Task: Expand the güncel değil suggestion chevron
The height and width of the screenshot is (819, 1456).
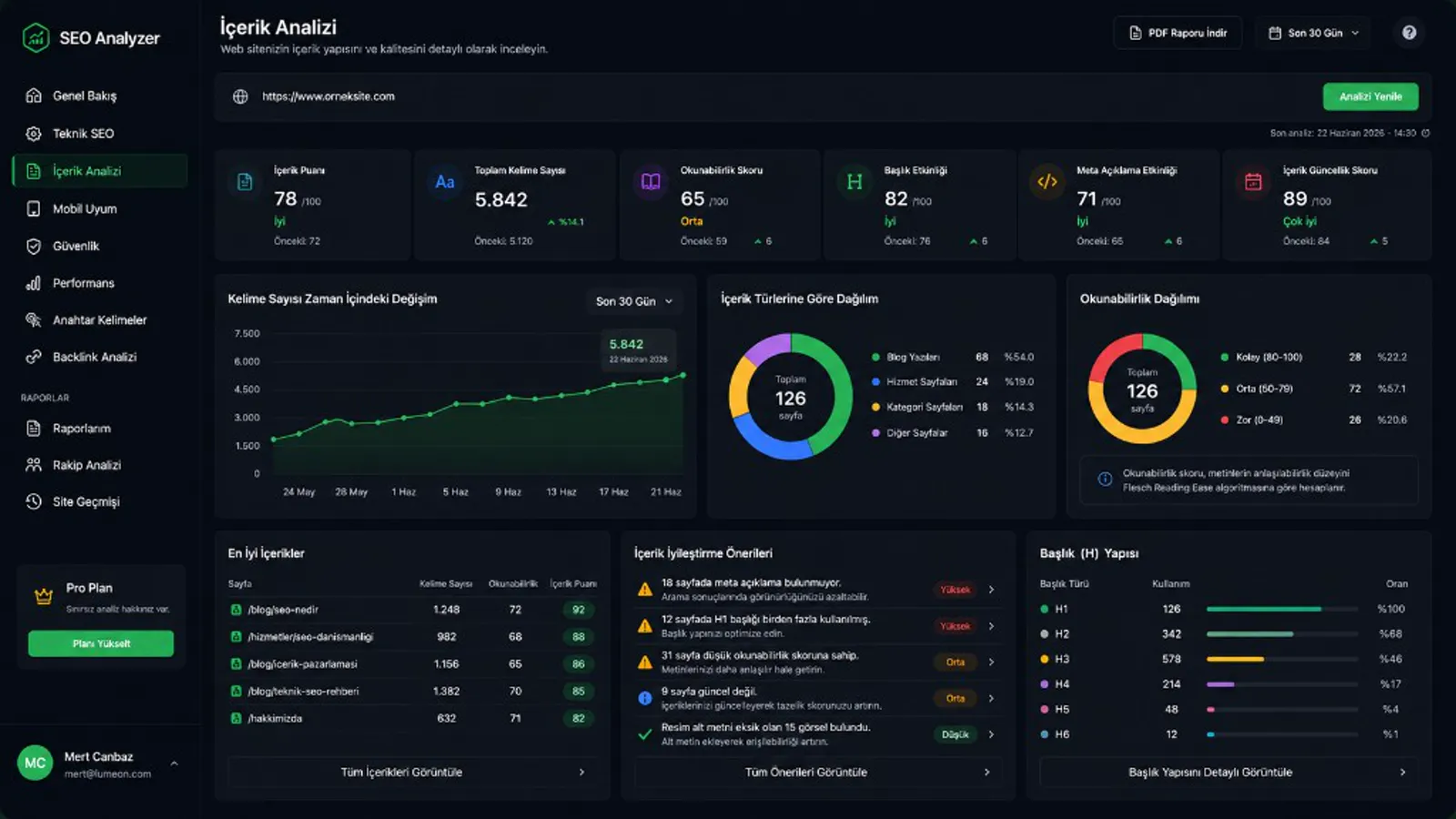Action: pyautogui.click(x=991, y=698)
